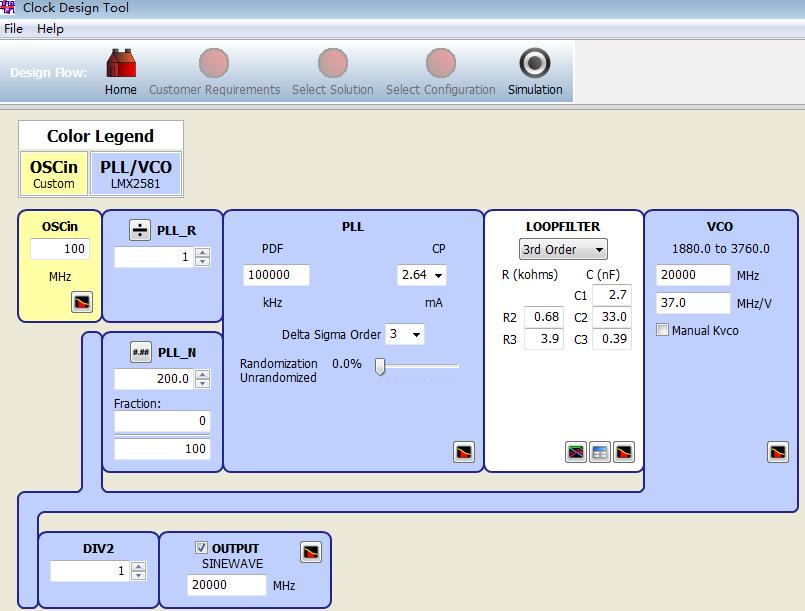Screen dimensions: 805x611
Task: Click C1 capacitor field
Action: pos(611,295)
